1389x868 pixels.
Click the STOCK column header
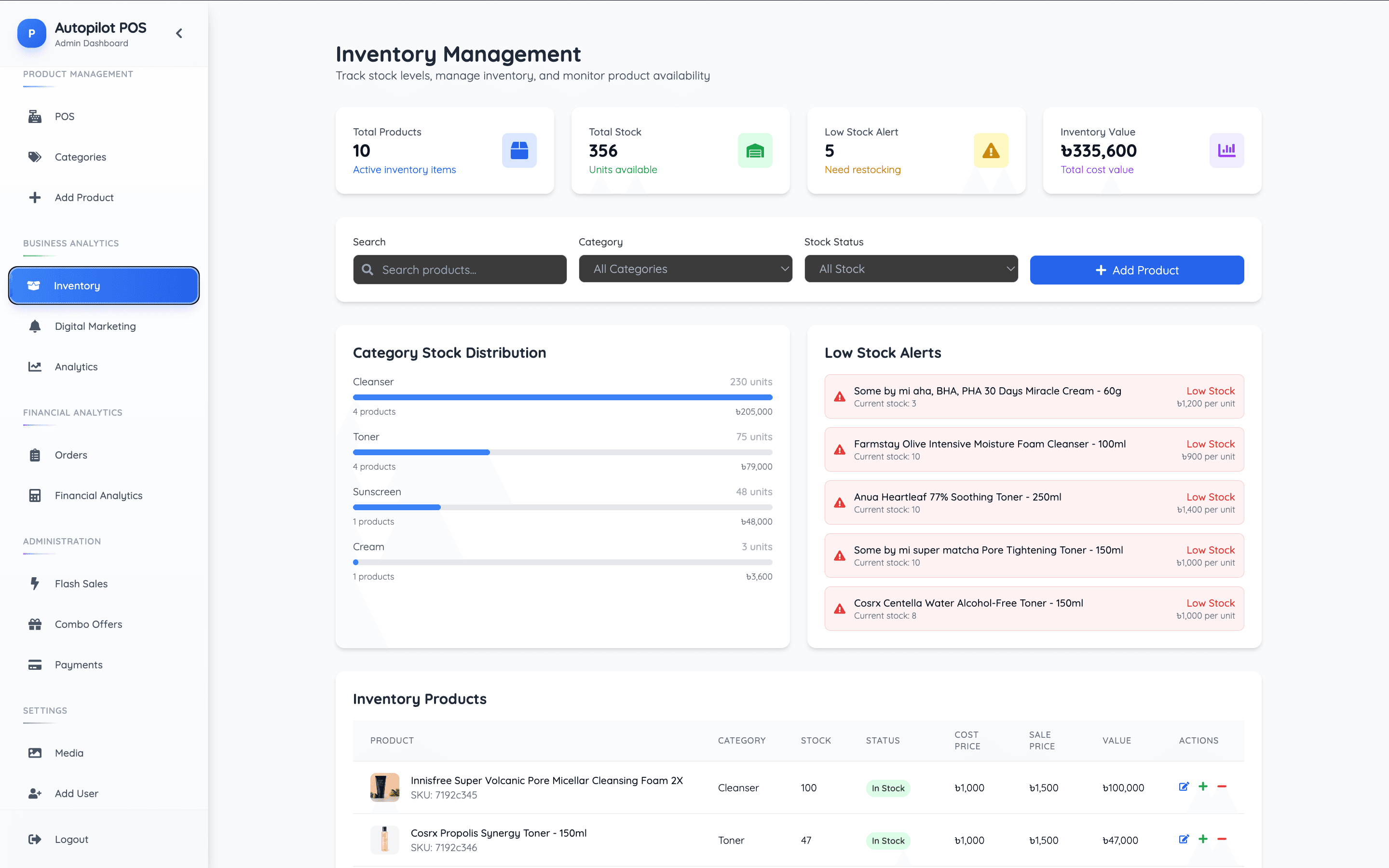pyautogui.click(x=816, y=741)
